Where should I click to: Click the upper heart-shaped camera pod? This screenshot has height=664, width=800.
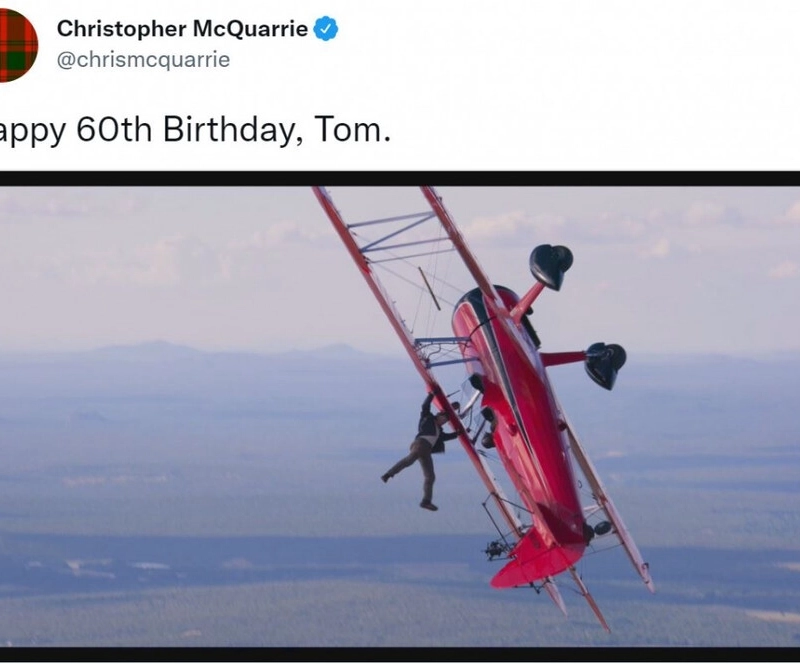point(551,266)
